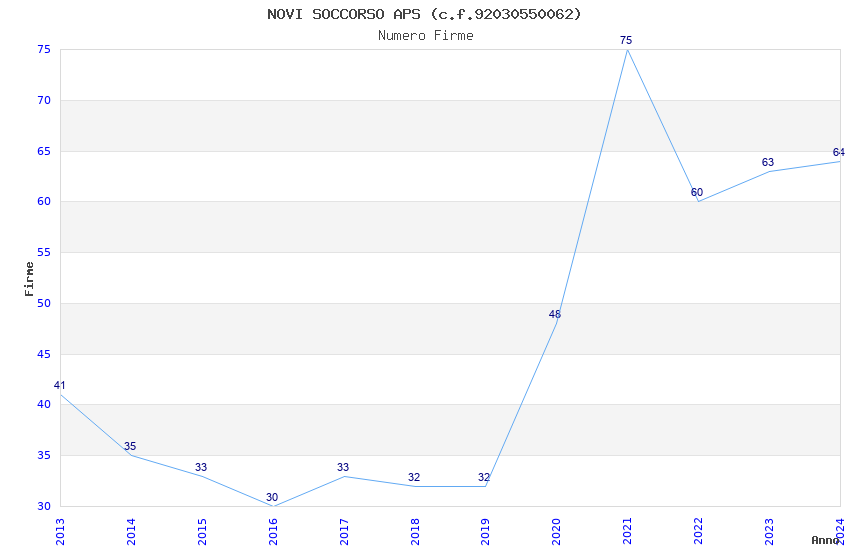The width and height of the screenshot is (850, 550).
Task: Click the y-axis tick label 40
Action: 44,404
